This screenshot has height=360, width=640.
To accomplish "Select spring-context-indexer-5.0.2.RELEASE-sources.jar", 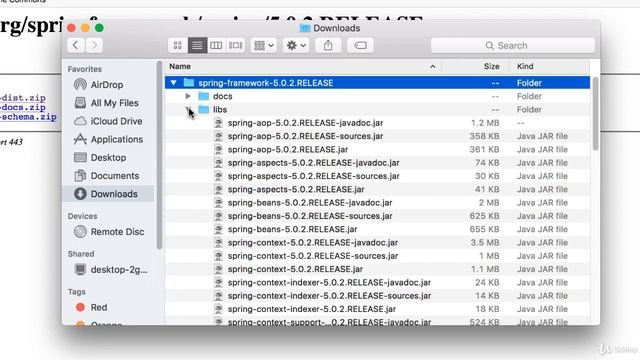I will point(378,296).
